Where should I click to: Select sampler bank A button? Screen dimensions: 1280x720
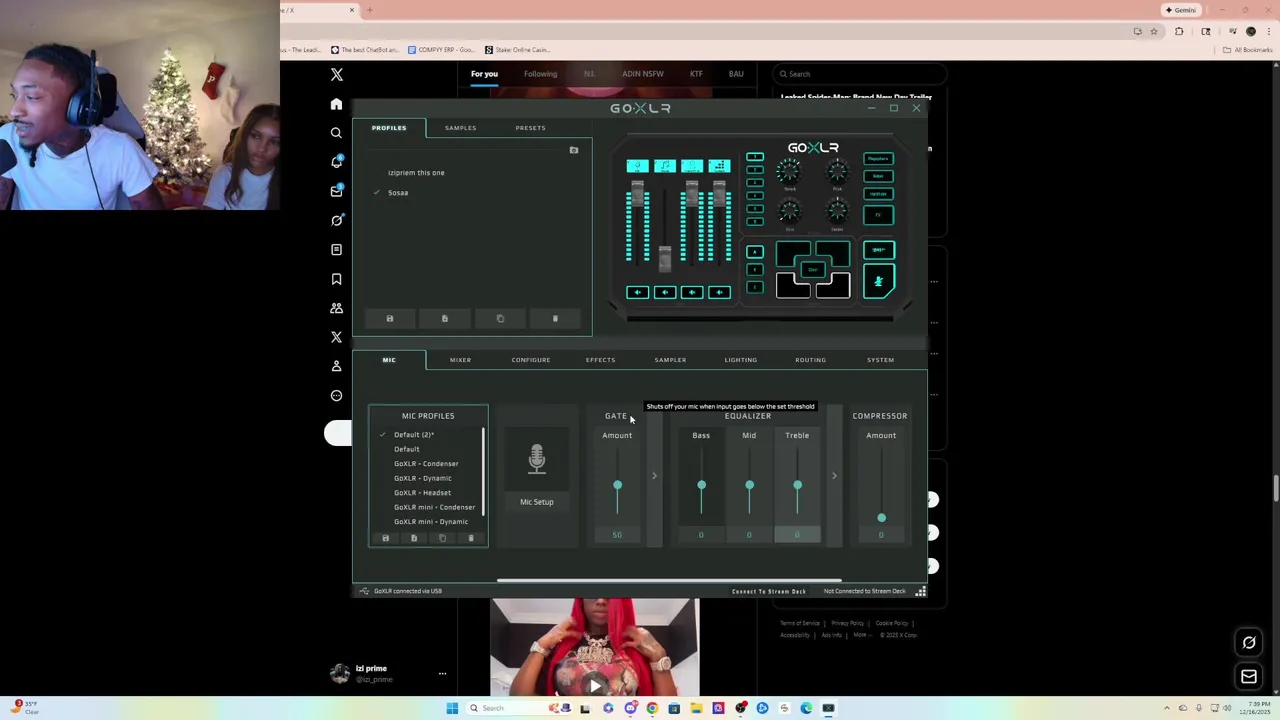(x=754, y=252)
